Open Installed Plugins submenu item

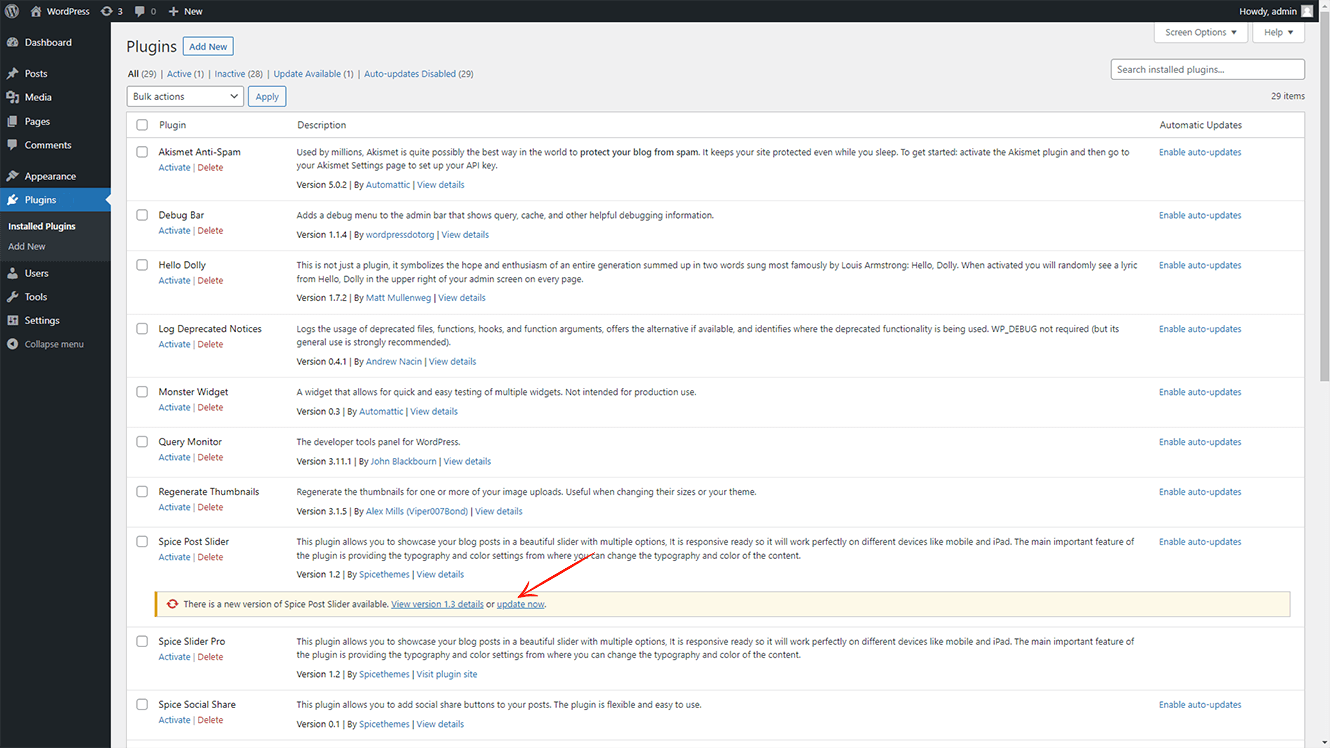tap(42, 226)
